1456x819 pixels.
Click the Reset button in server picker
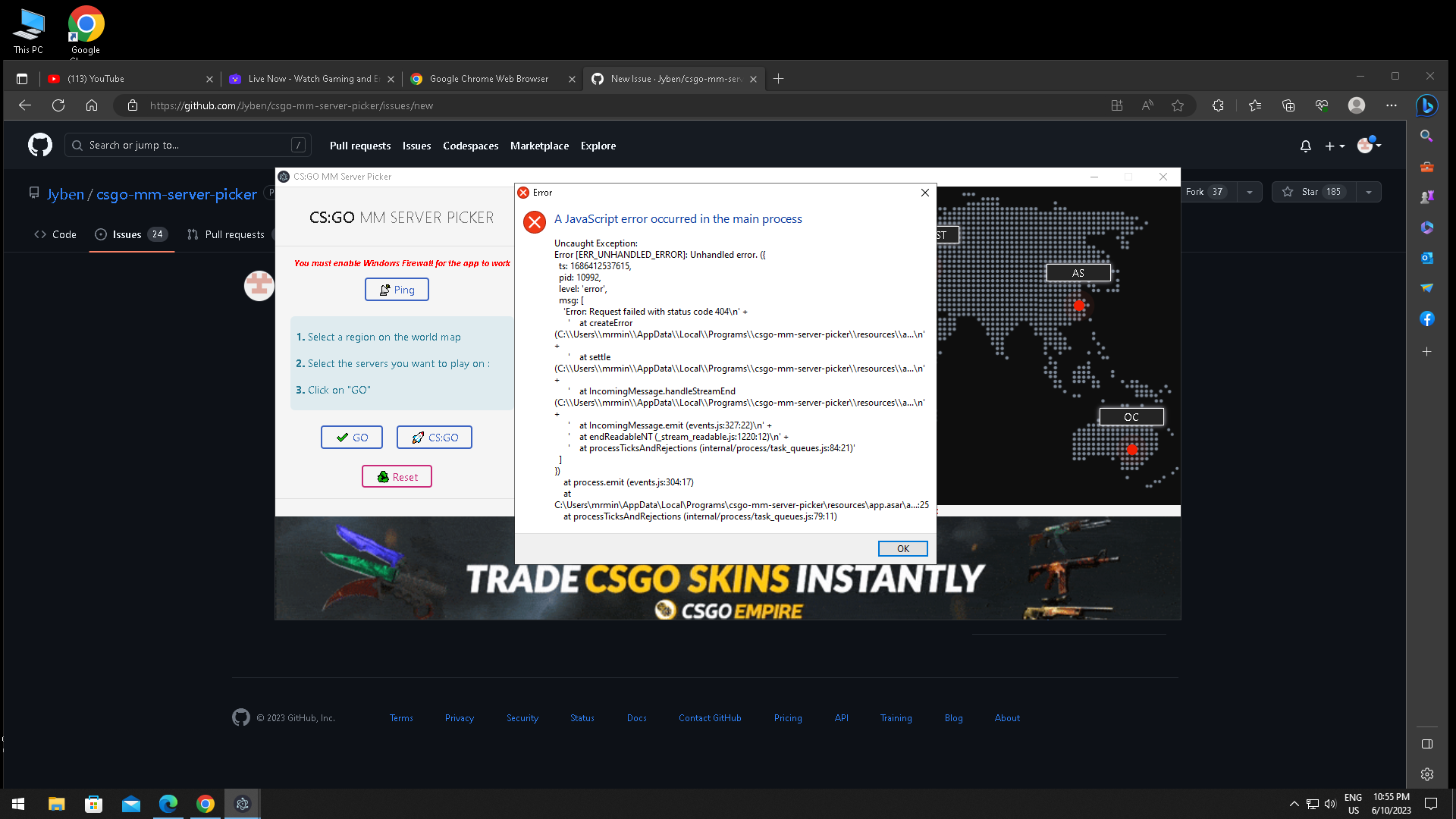click(397, 477)
